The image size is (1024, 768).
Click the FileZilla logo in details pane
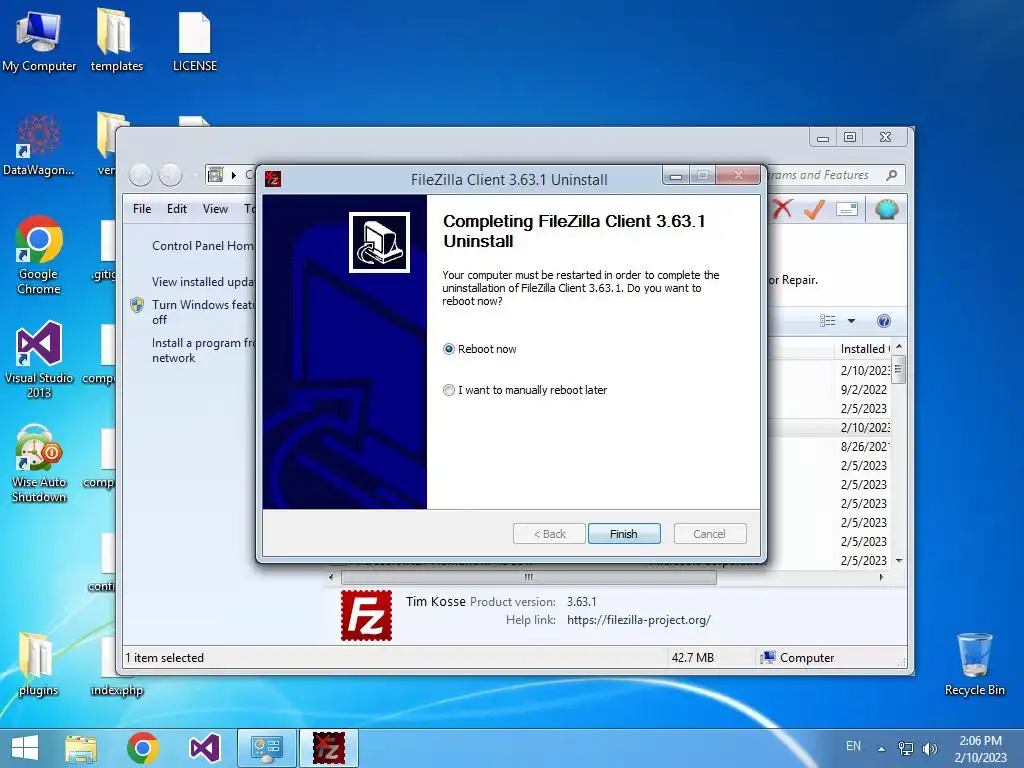(x=366, y=615)
